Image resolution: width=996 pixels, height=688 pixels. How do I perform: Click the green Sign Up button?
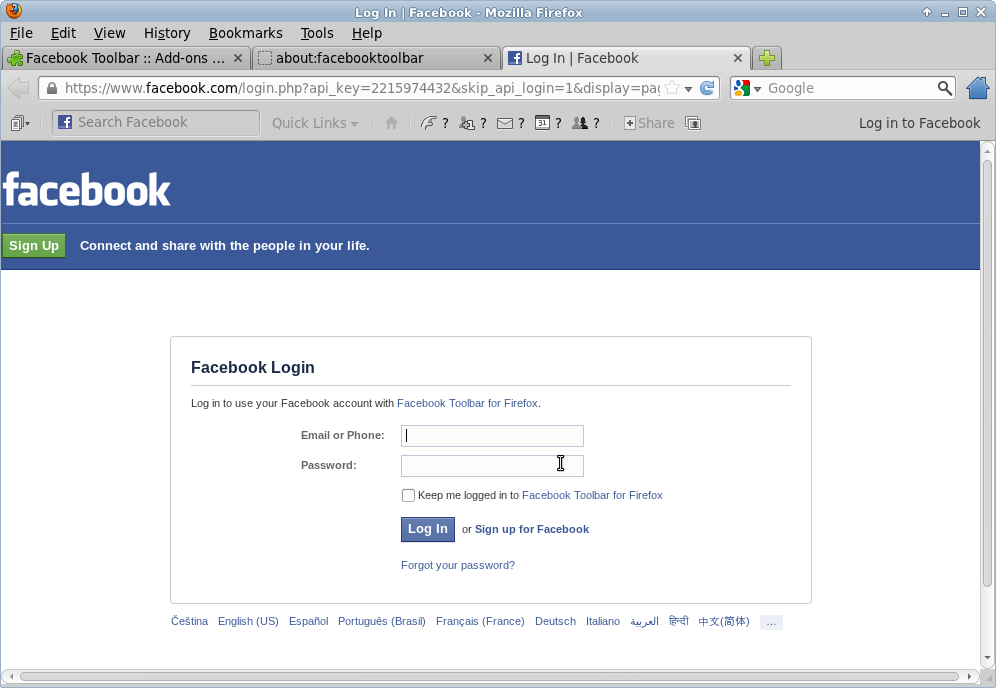coord(34,245)
